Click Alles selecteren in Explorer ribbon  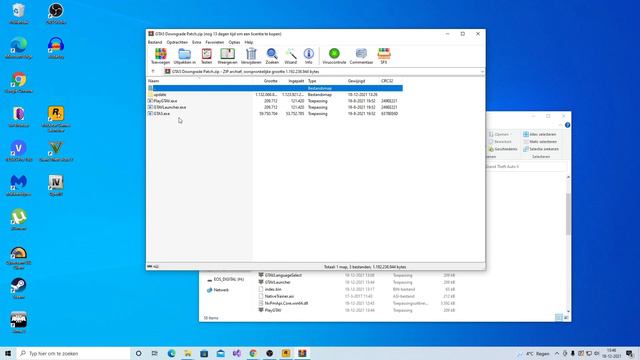coord(540,134)
